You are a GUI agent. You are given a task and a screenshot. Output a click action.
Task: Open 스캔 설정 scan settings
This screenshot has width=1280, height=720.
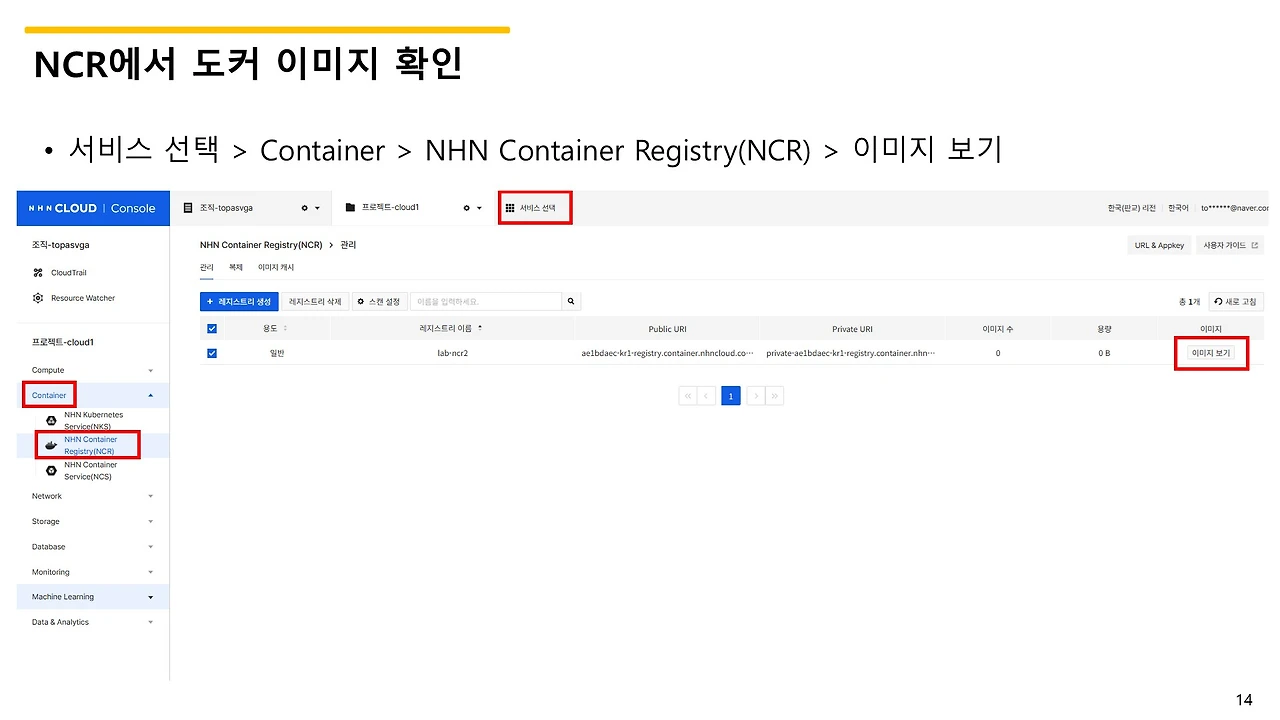point(379,301)
